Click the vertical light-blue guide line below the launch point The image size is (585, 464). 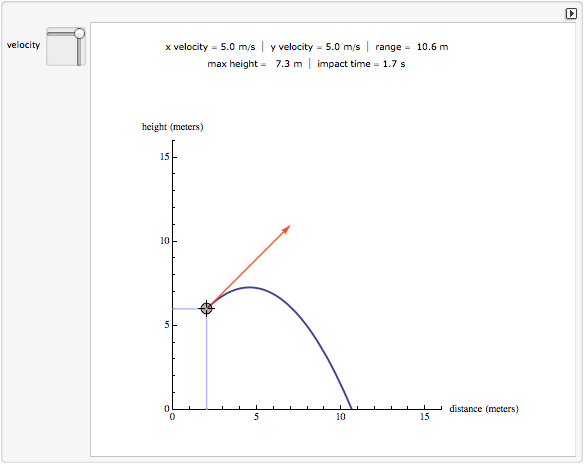pyautogui.click(x=207, y=362)
